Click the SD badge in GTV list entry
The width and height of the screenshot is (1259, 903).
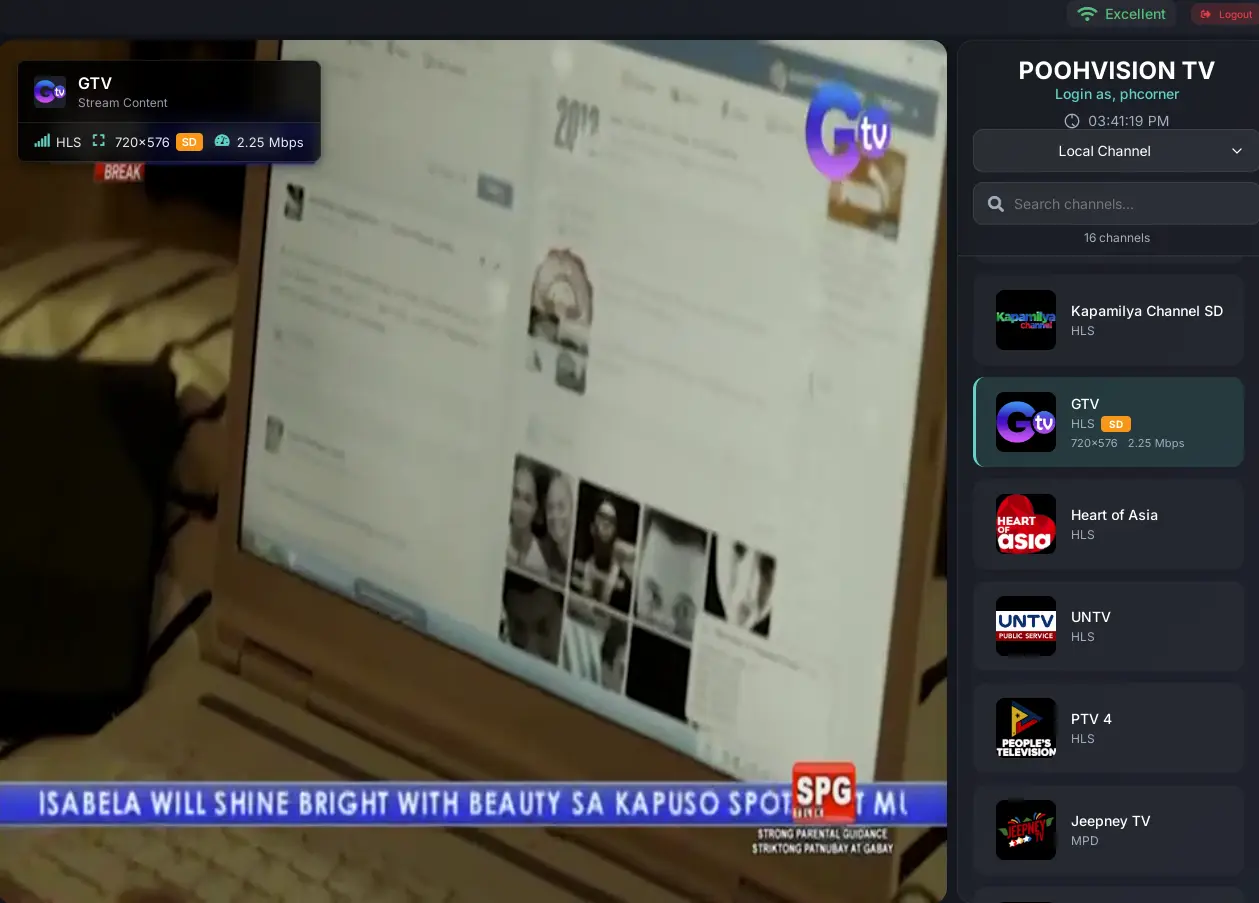pyautogui.click(x=1116, y=424)
